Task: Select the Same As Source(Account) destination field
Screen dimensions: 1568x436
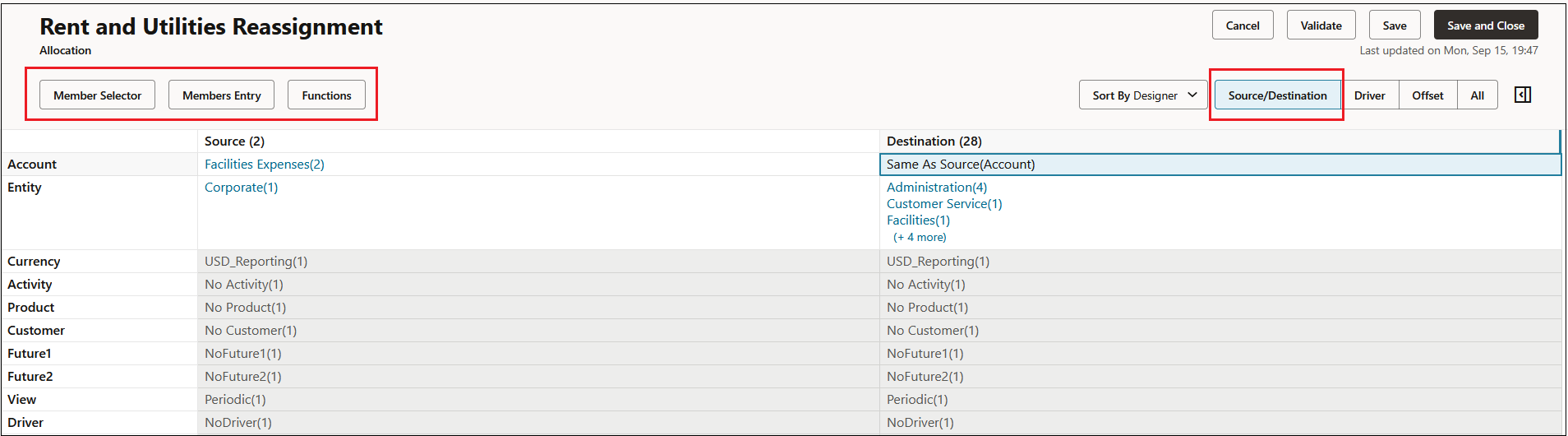Action: tap(1220, 165)
